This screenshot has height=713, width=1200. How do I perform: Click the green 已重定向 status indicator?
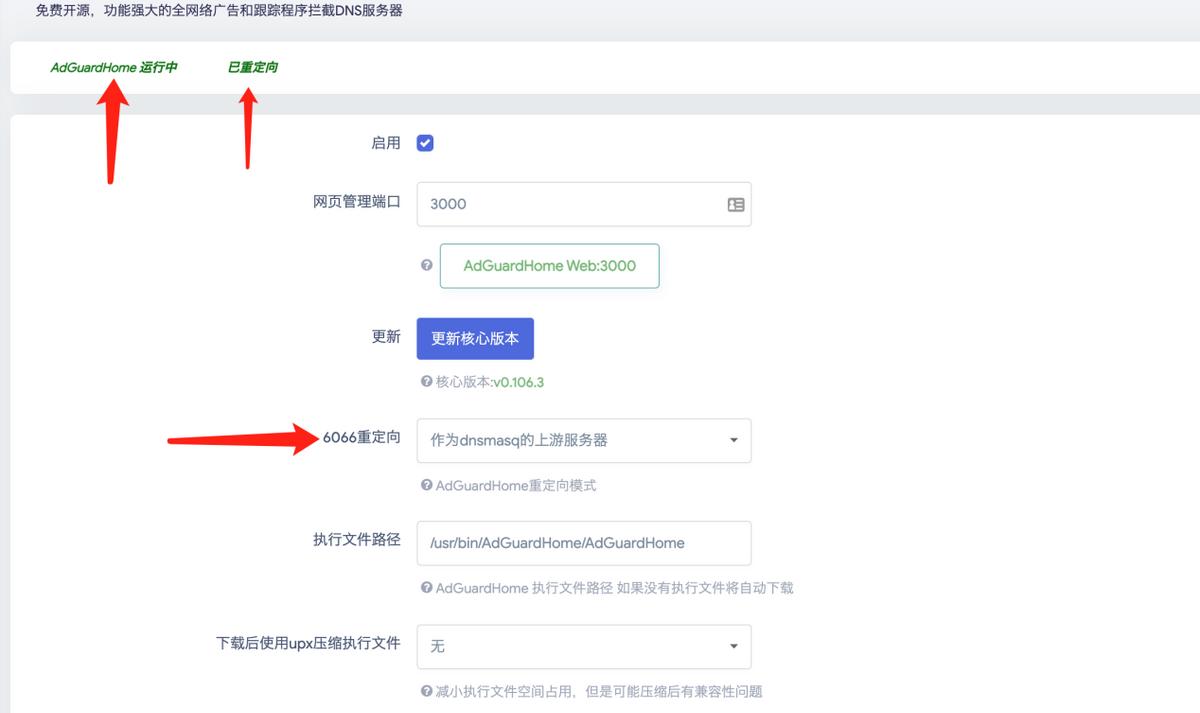click(252, 69)
